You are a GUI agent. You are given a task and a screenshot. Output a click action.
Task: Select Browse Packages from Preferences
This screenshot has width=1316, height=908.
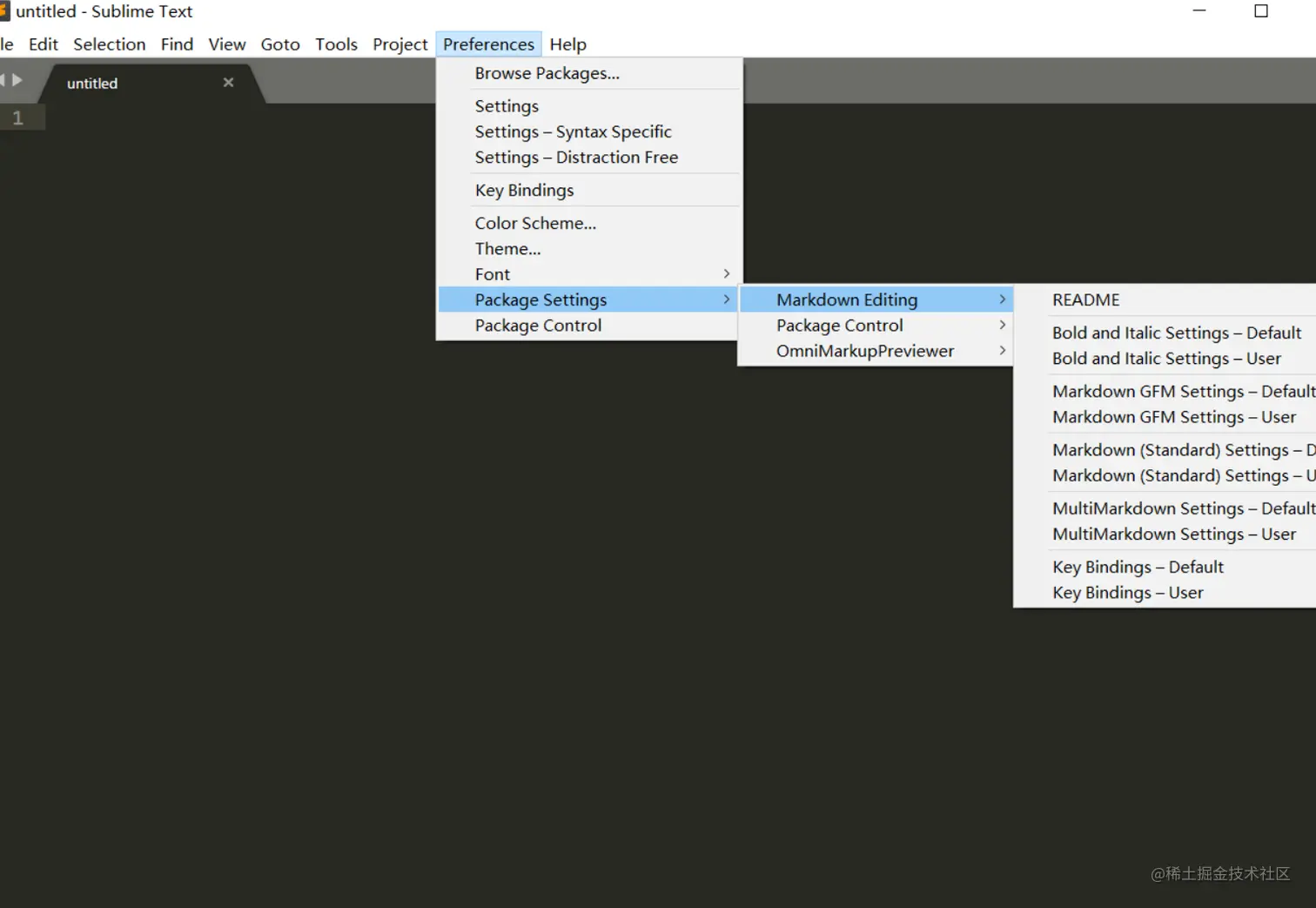(x=547, y=73)
